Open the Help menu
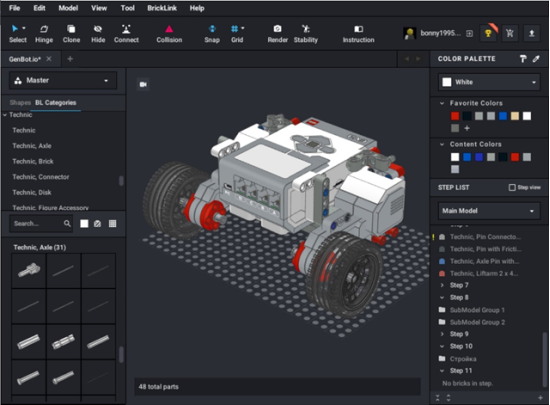550x405 pixels. [197, 8]
